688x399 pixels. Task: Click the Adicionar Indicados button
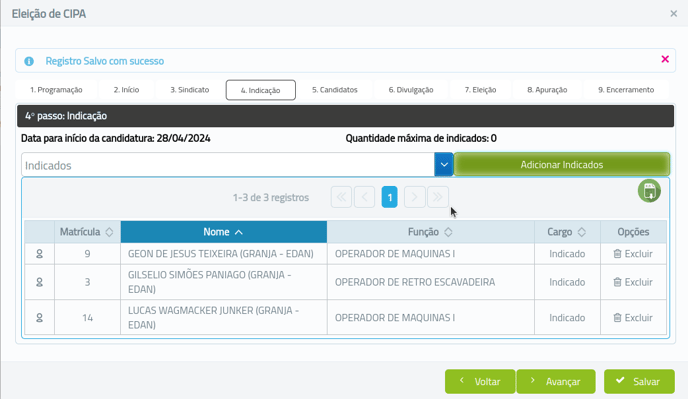[562, 165]
